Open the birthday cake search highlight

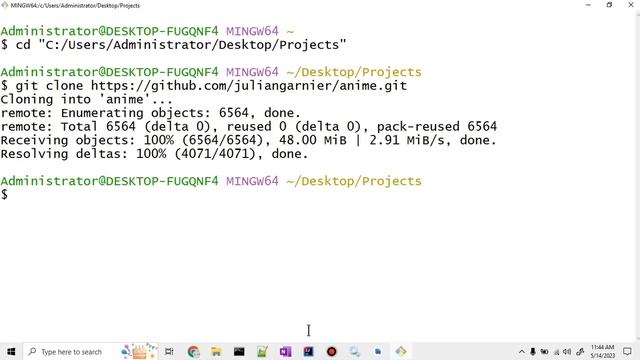tap(139, 351)
